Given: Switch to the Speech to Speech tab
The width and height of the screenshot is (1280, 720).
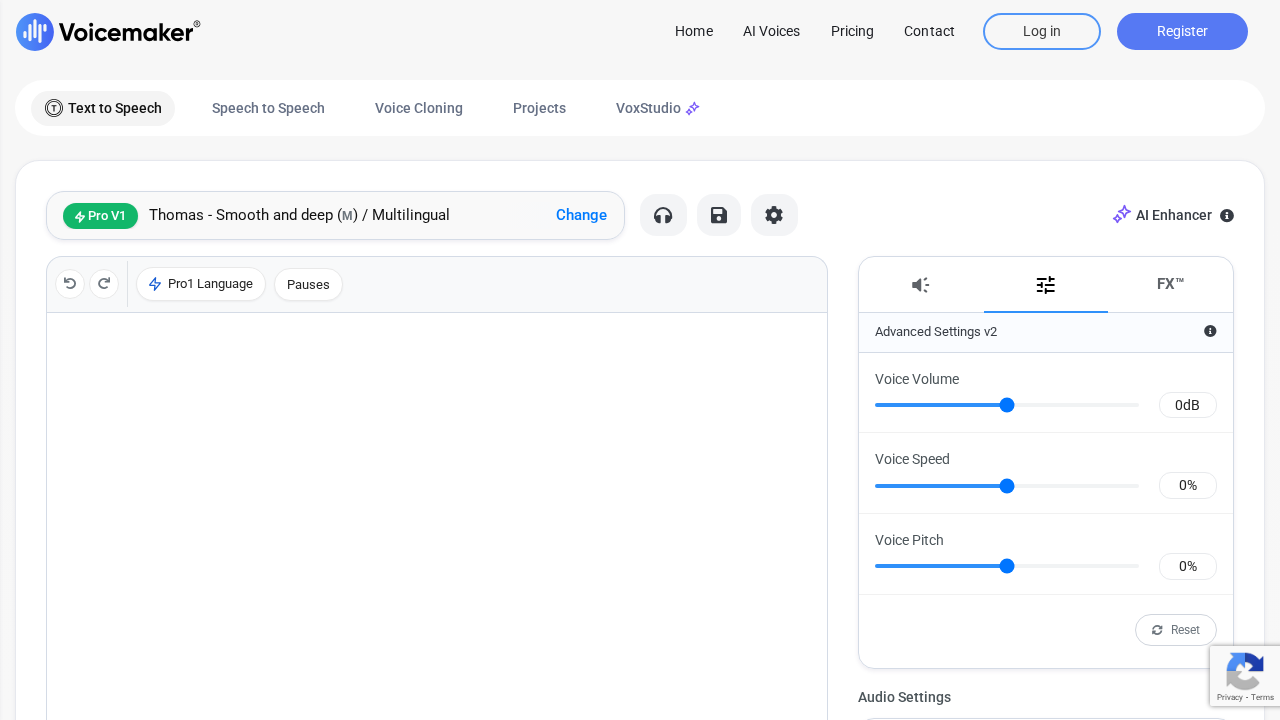Looking at the screenshot, I should click(x=268, y=108).
